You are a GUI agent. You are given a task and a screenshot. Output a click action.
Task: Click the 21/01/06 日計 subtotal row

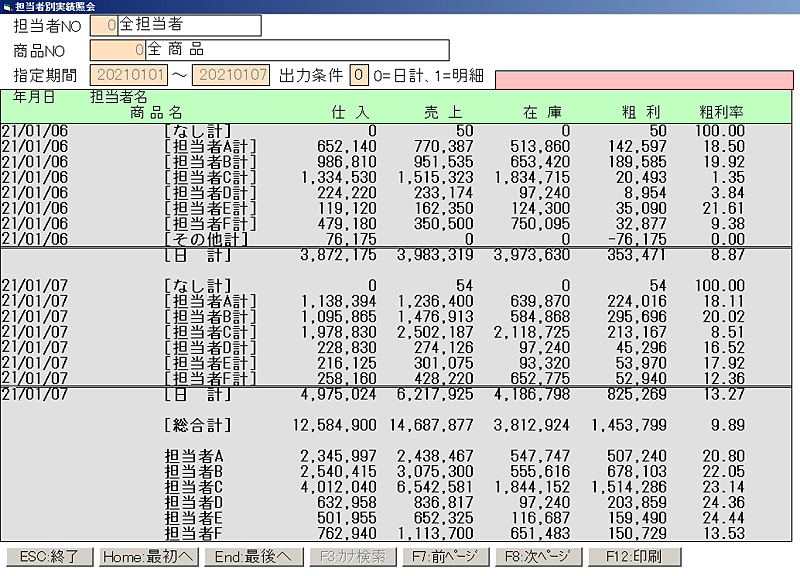coord(400,256)
